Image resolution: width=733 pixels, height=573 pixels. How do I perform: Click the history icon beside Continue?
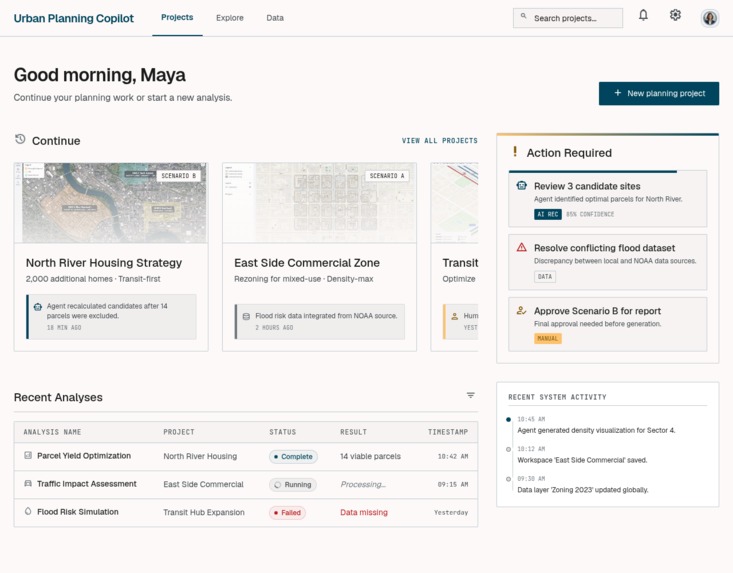(20, 139)
